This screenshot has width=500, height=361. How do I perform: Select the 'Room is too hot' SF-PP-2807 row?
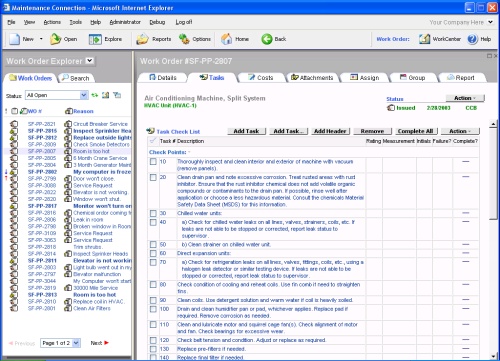pyautogui.click(x=68, y=151)
